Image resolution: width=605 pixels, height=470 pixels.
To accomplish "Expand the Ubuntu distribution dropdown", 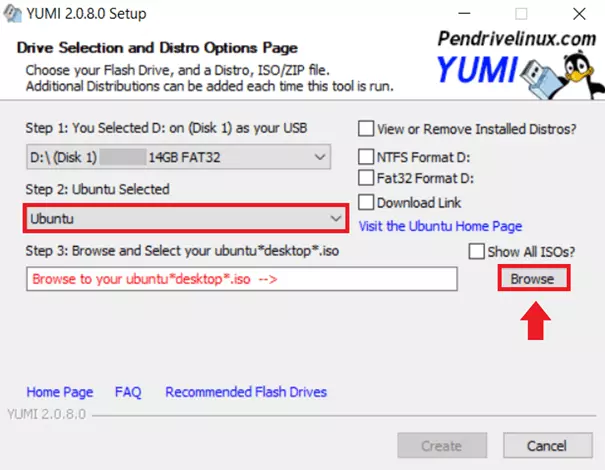I will point(186,218).
